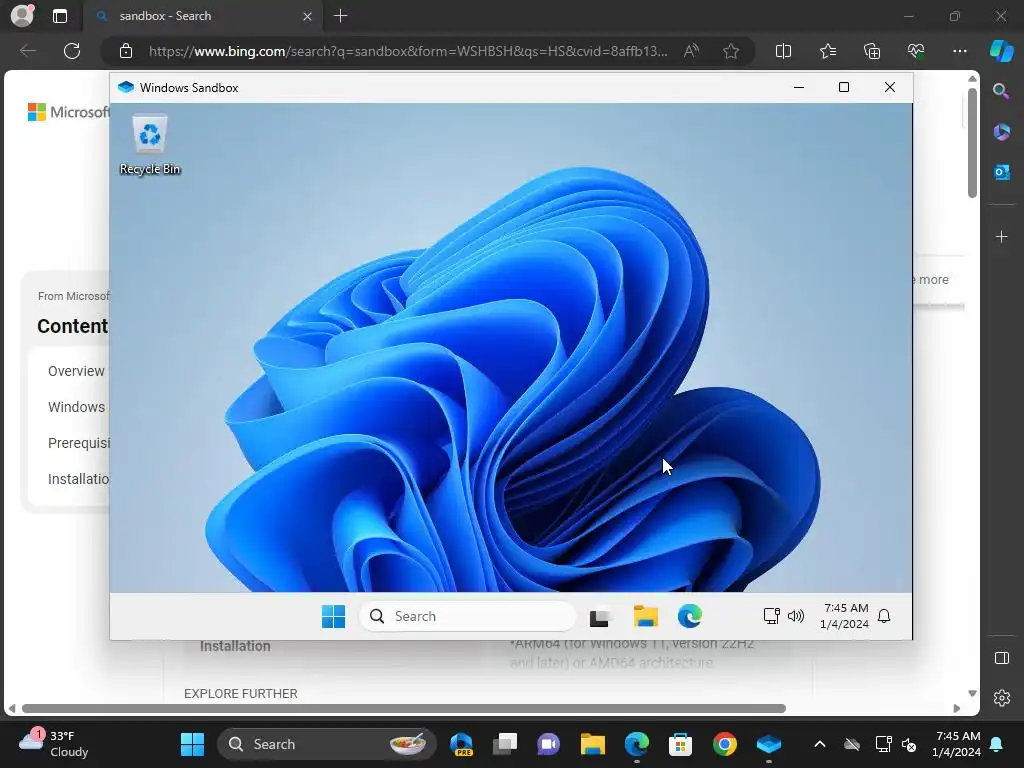The image size is (1024, 768).
Task: Go back with Edge back arrow
Action: 27,51
